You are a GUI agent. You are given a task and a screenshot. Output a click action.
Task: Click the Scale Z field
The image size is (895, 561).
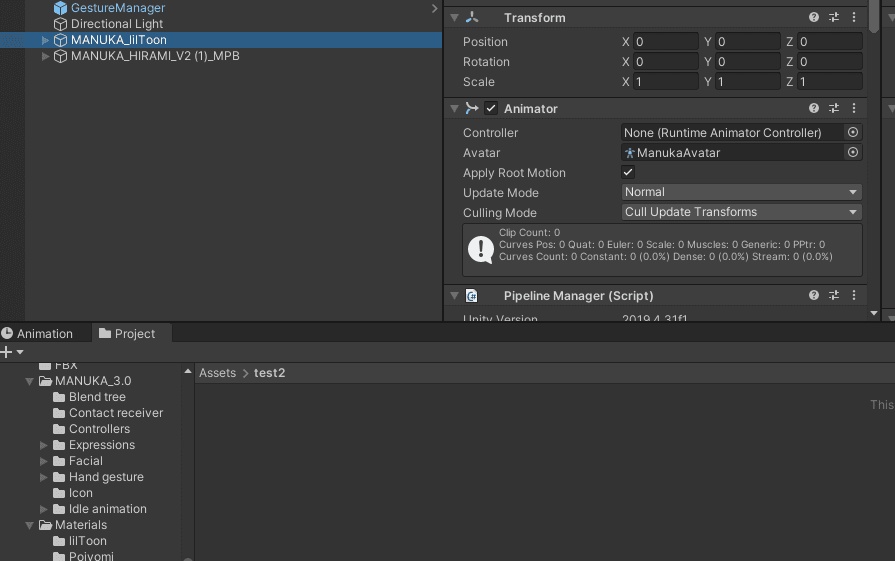pyautogui.click(x=830, y=81)
